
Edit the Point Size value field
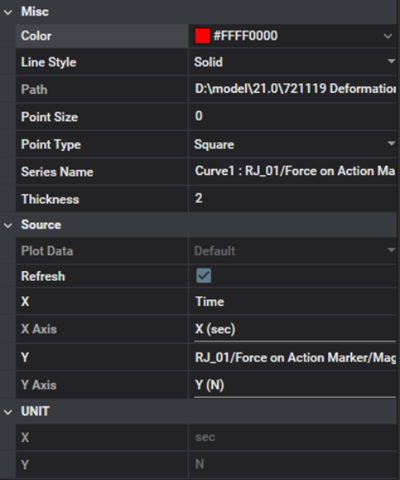coord(293,116)
